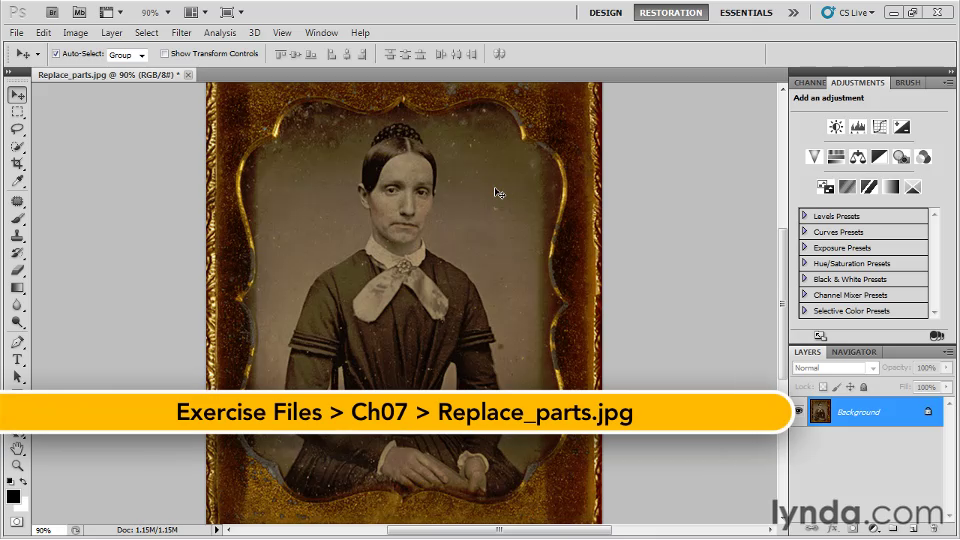
Task: Add a Brightness/Contrast adjustment
Action: click(836, 127)
